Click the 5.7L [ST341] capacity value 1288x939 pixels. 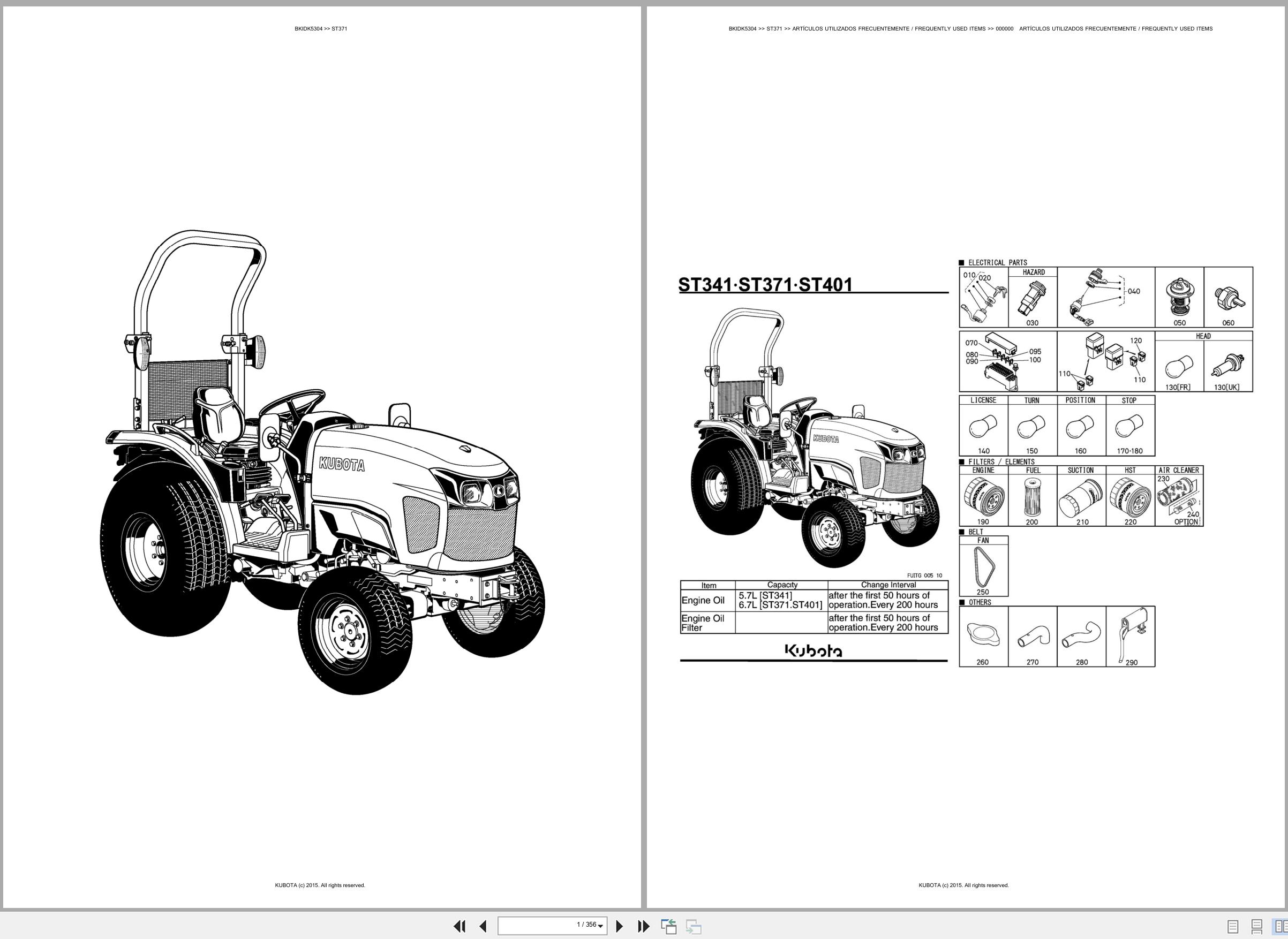[765, 596]
